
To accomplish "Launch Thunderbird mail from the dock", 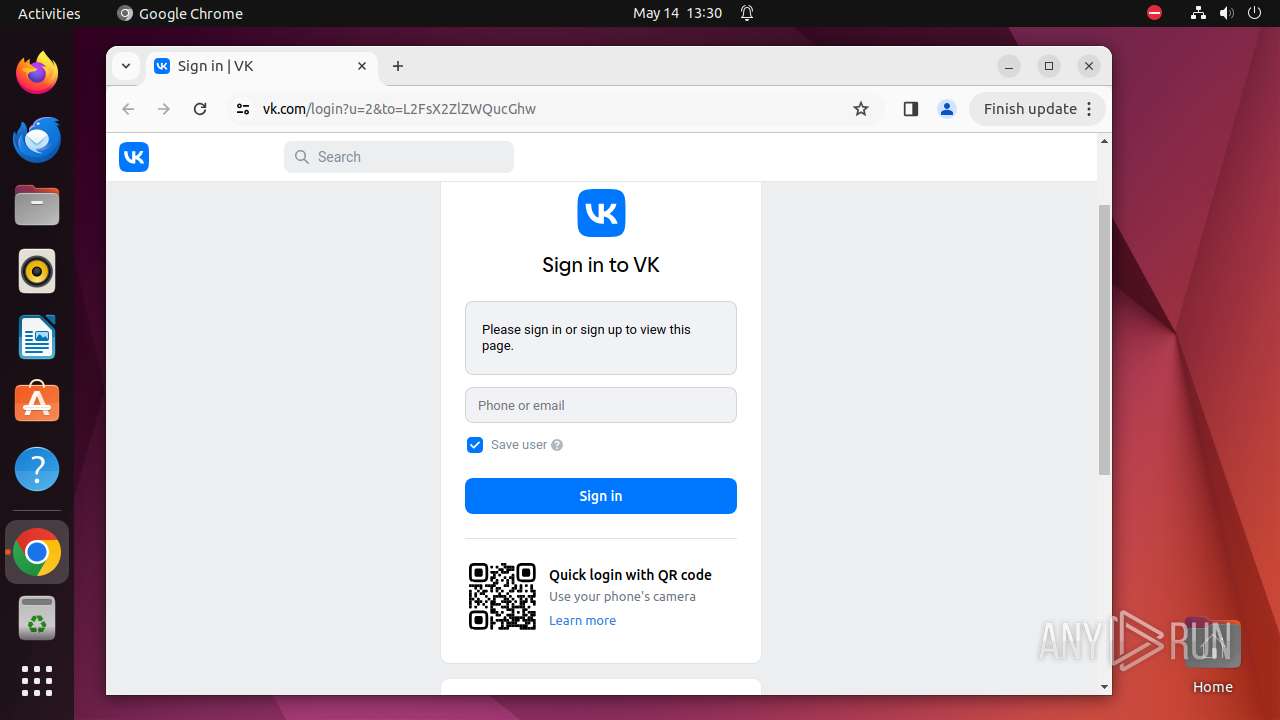I will click(37, 139).
